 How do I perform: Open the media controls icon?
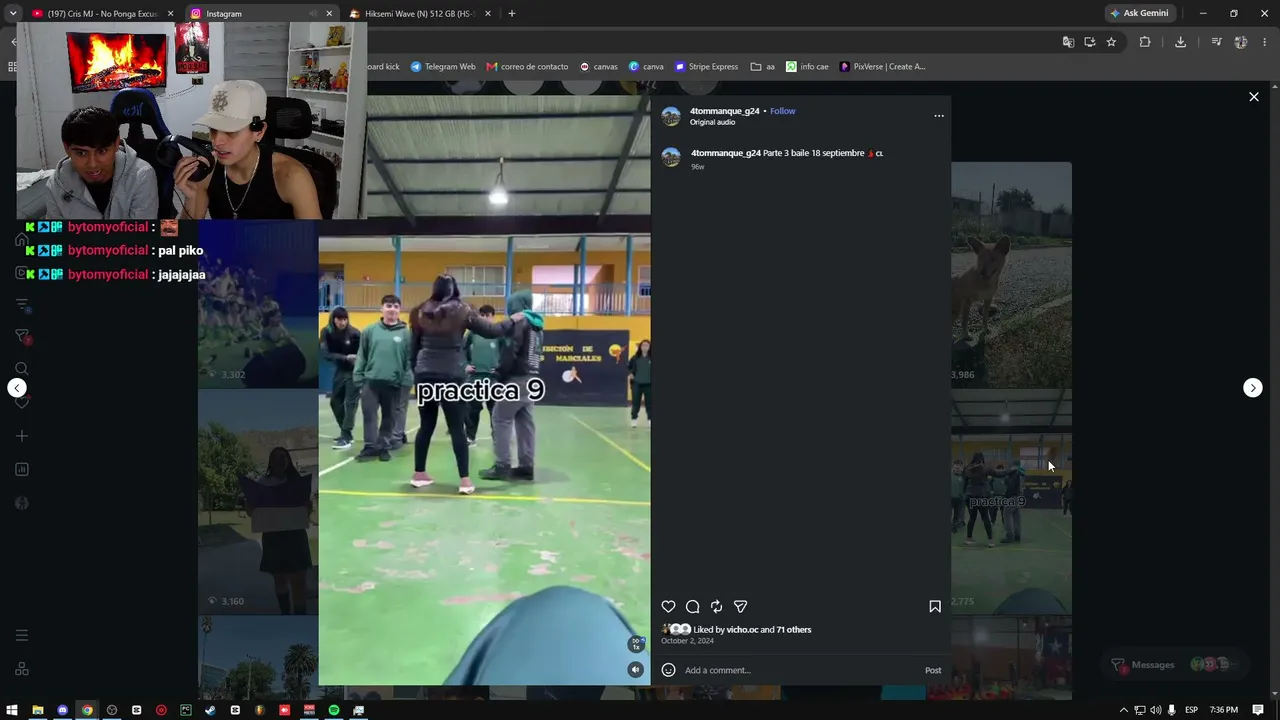coord(1216,42)
